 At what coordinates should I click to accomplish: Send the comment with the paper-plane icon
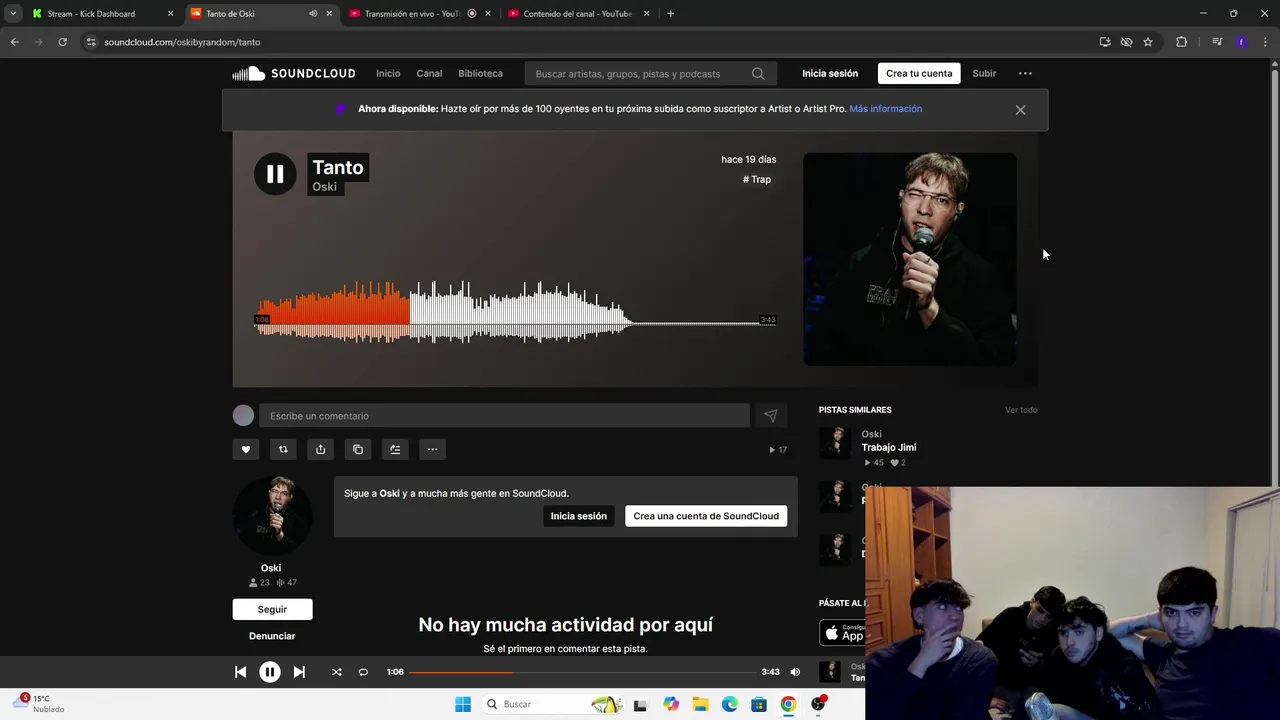[771, 416]
